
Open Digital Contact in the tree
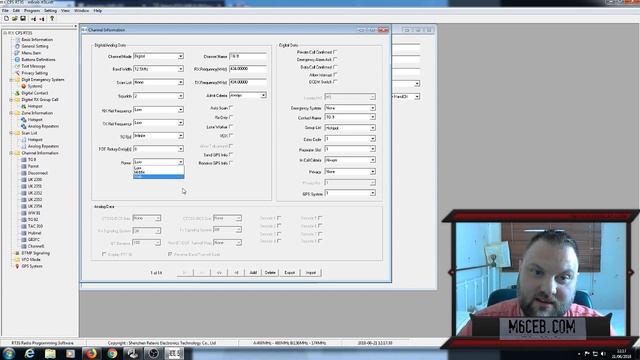pyautogui.click(x=35, y=93)
